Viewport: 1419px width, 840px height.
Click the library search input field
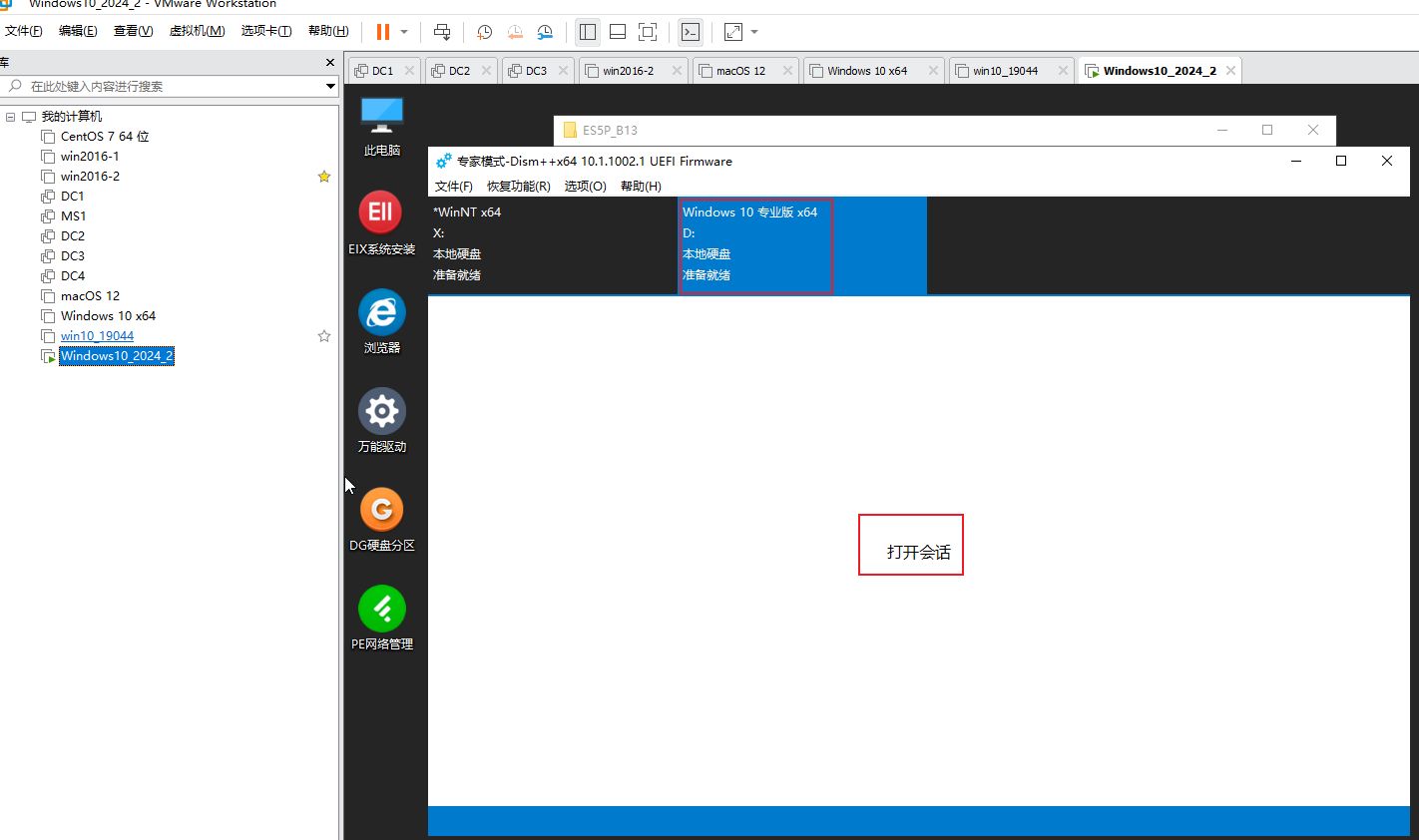click(170, 87)
